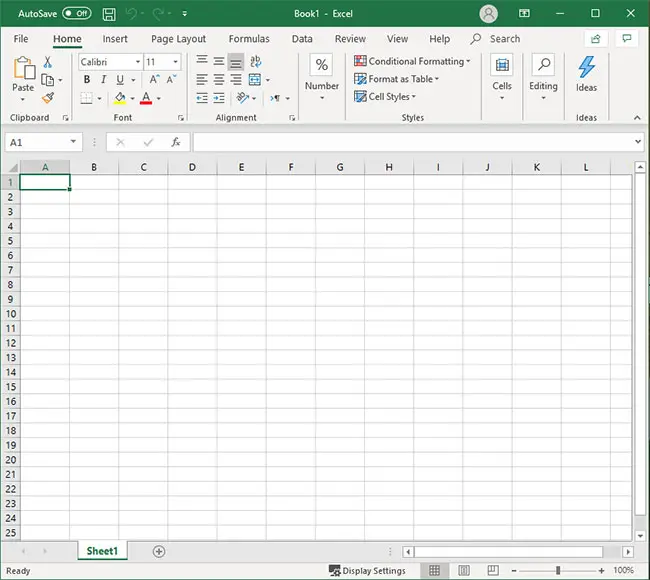
Task: Click the Save icon in title bar
Action: click(109, 14)
